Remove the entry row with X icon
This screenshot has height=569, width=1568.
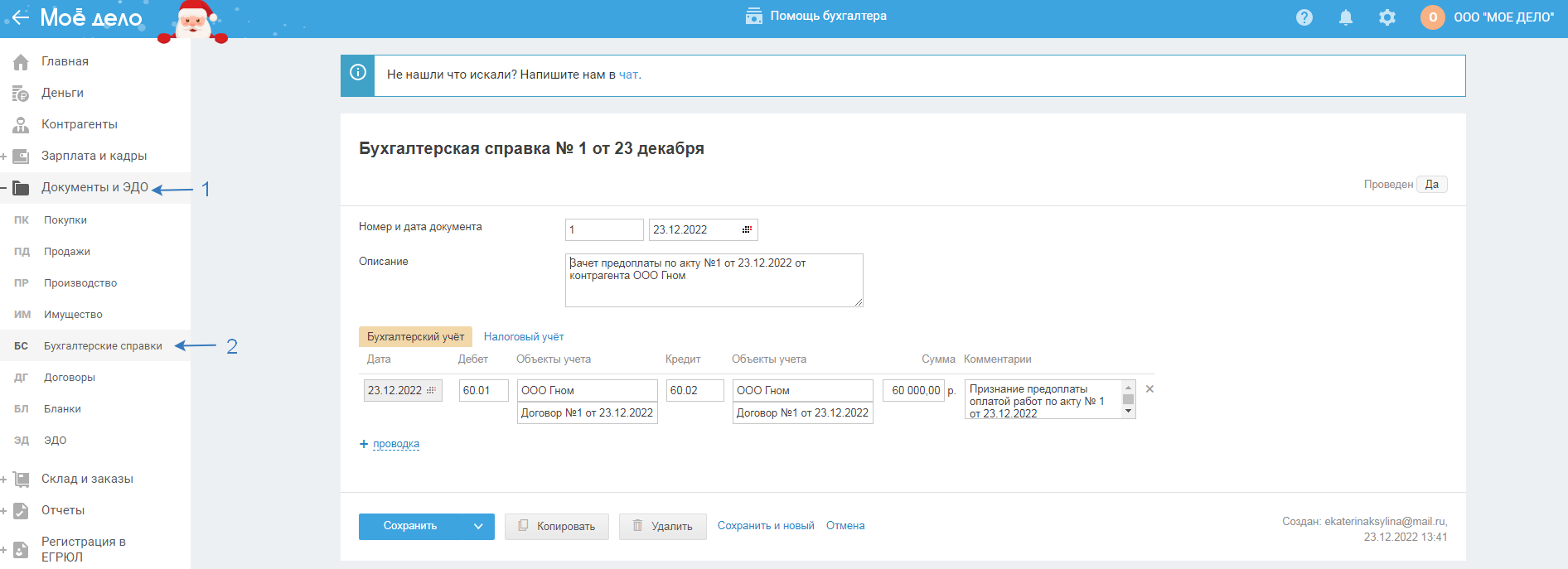click(1149, 388)
